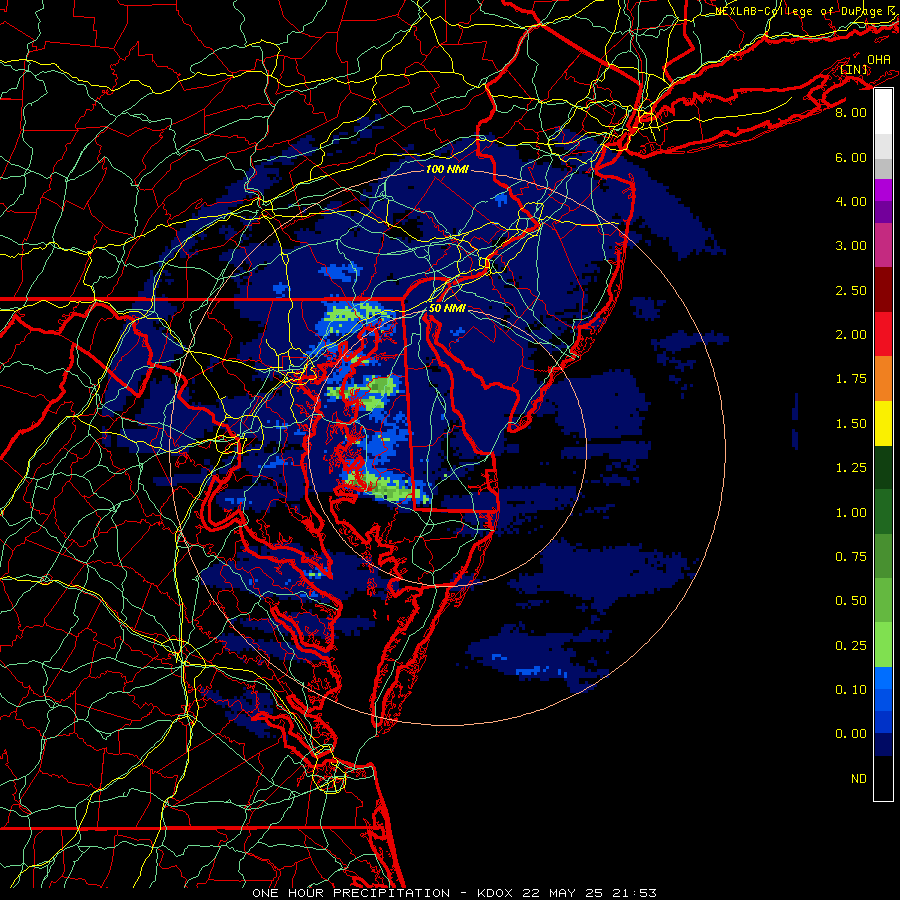Click the 50 NMI range ring label
The height and width of the screenshot is (900, 900).
click(x=447, y=308)
